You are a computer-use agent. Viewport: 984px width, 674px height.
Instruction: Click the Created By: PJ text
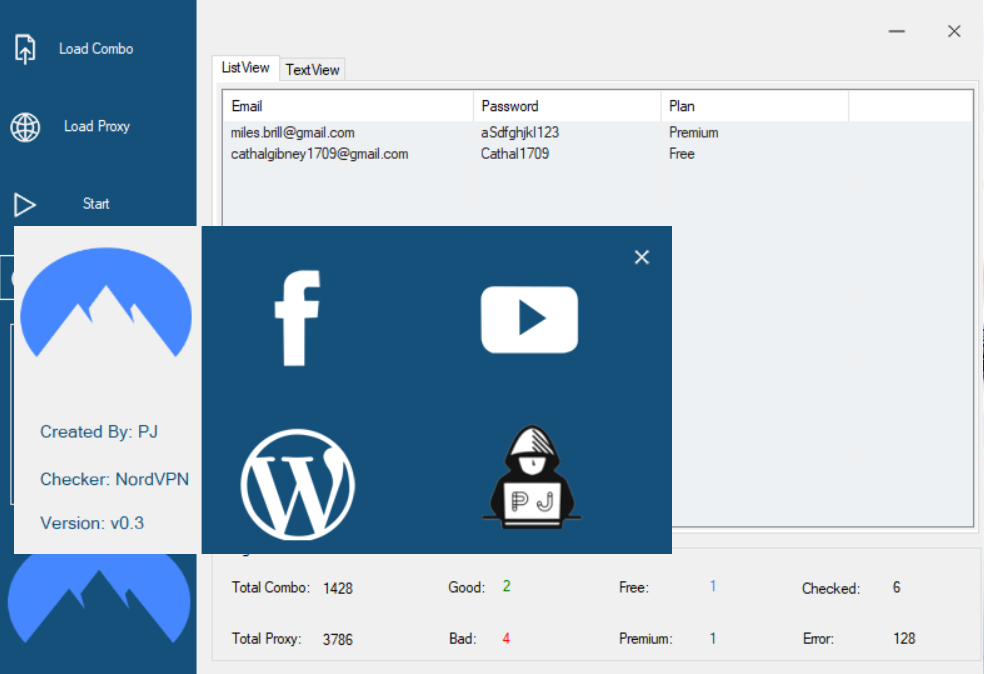(99, 432)
